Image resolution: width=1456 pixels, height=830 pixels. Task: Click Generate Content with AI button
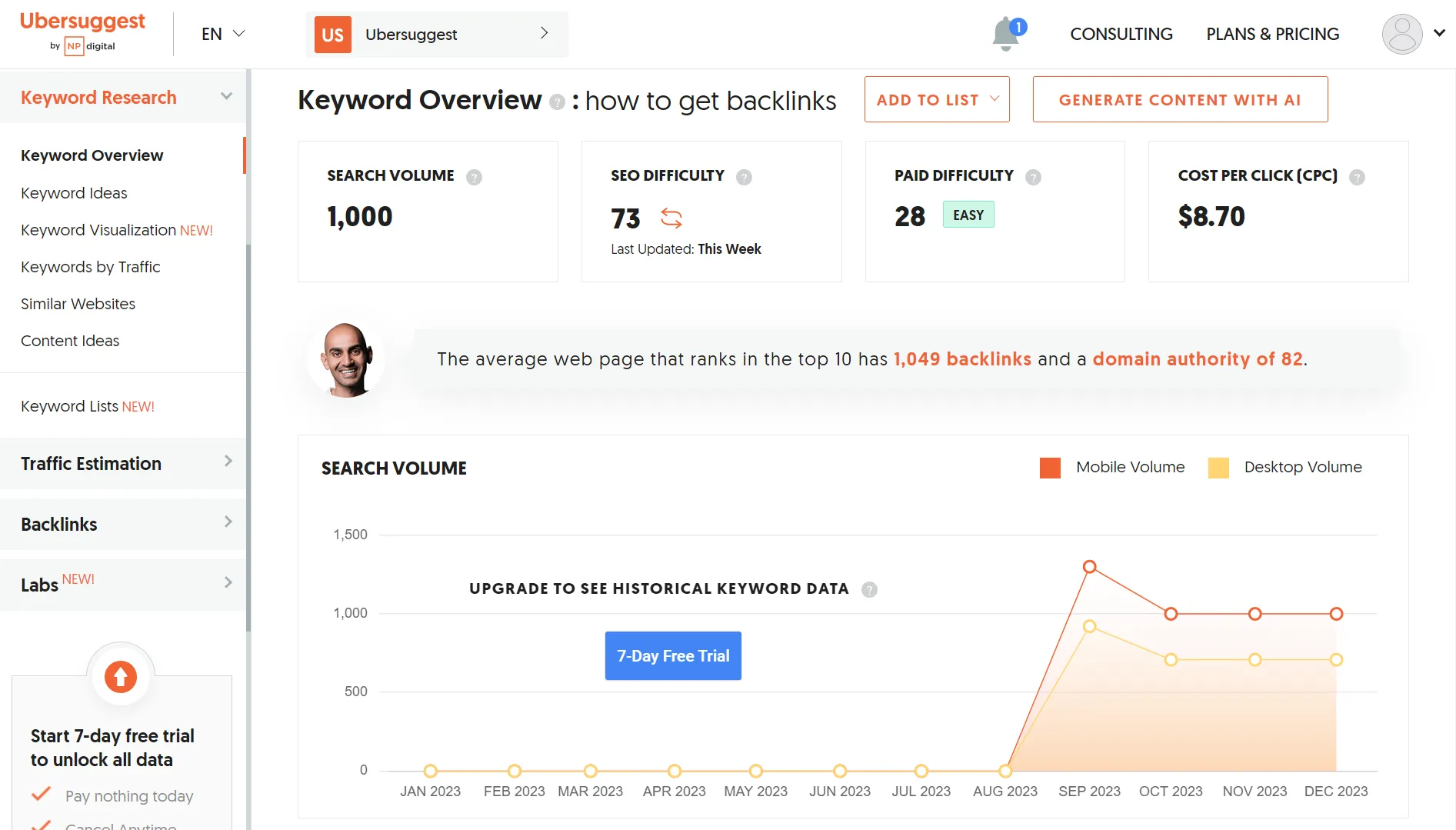click(x=1179, y=100)
